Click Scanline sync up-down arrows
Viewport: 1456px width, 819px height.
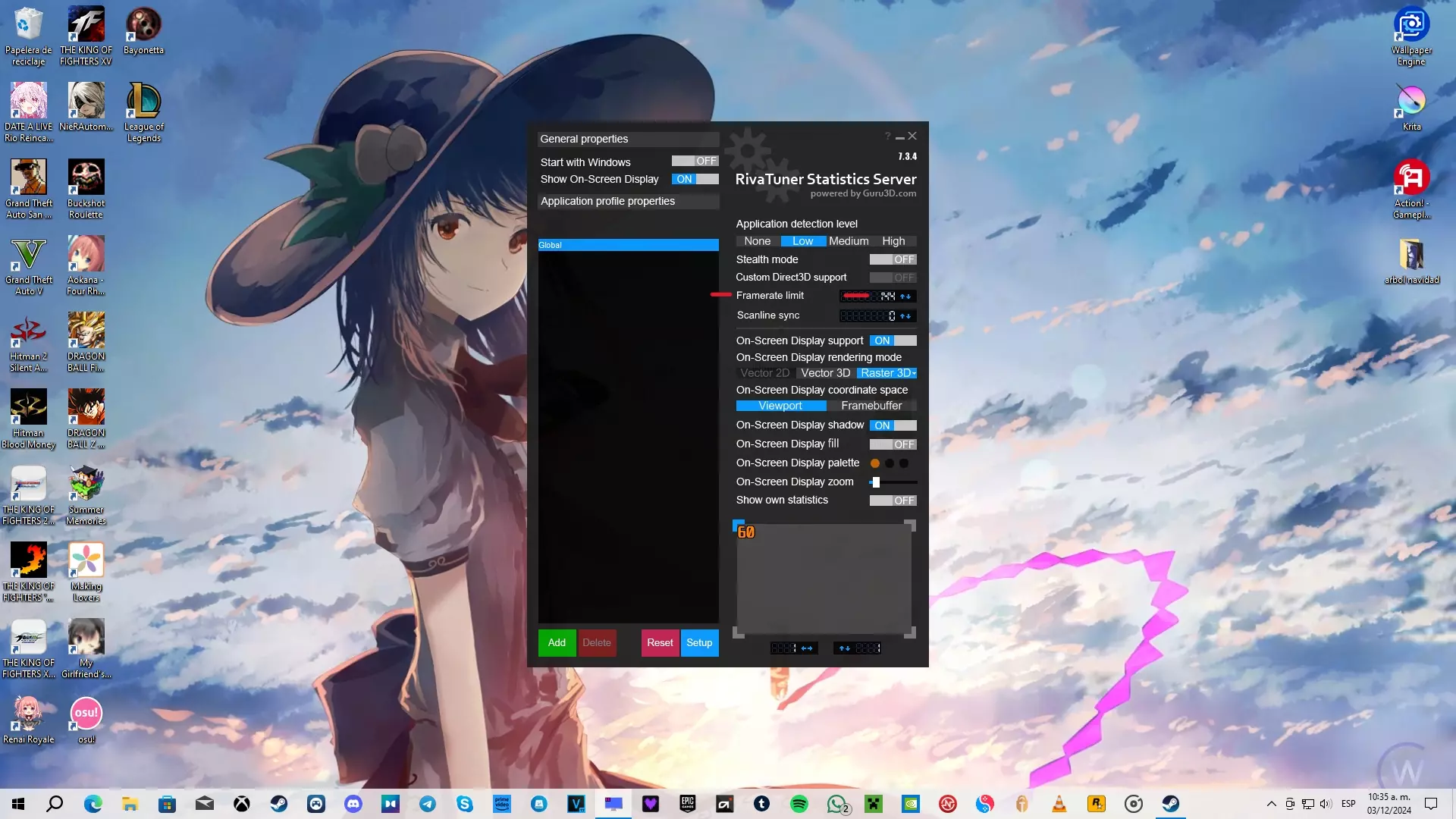point(905,316)
